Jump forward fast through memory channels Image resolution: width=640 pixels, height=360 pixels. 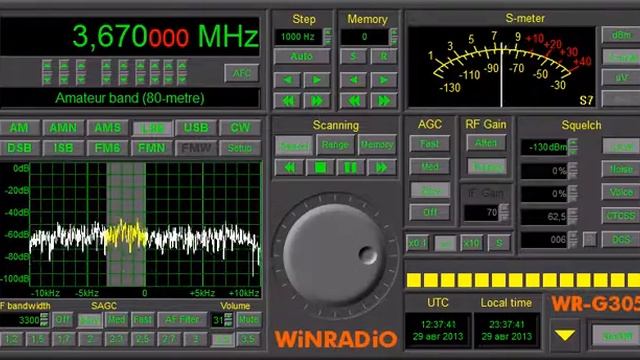point(383,100)
